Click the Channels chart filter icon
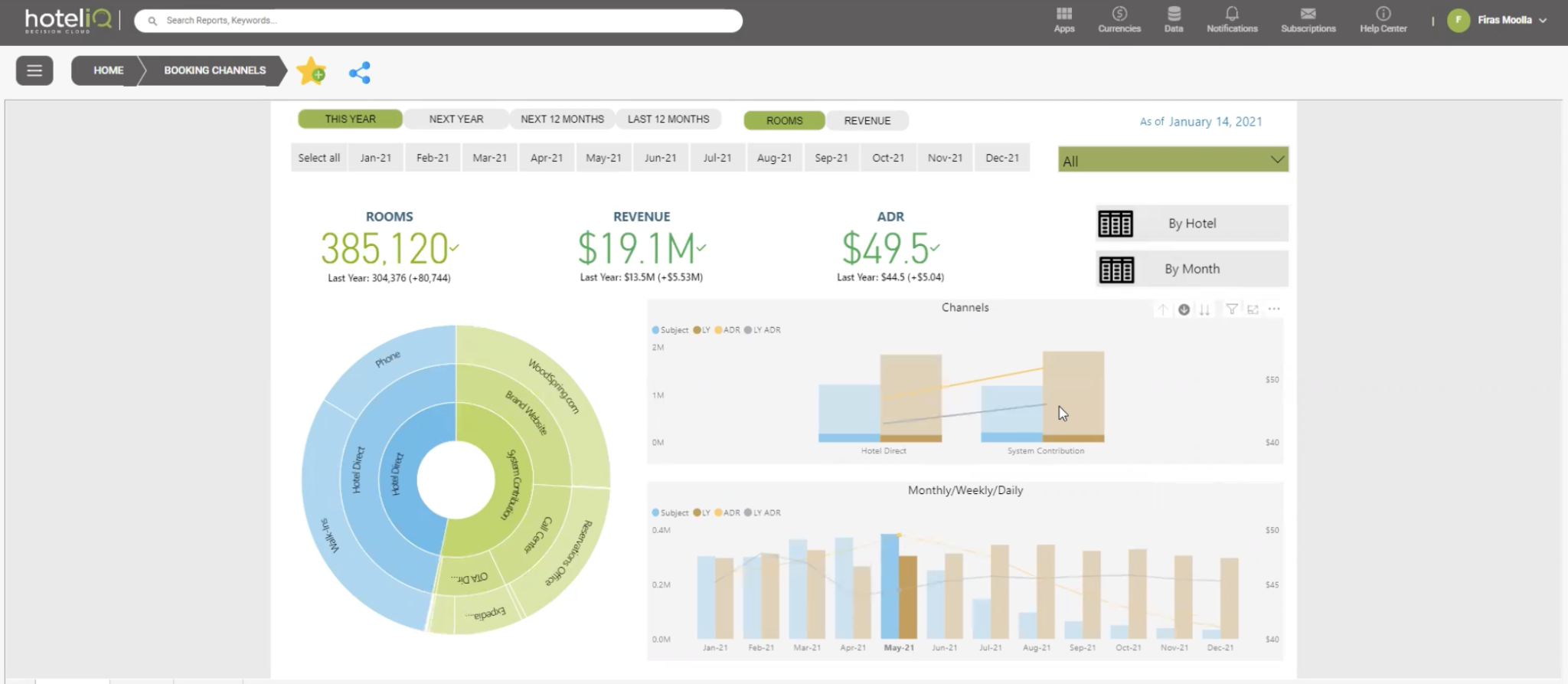 point(1231,309)
